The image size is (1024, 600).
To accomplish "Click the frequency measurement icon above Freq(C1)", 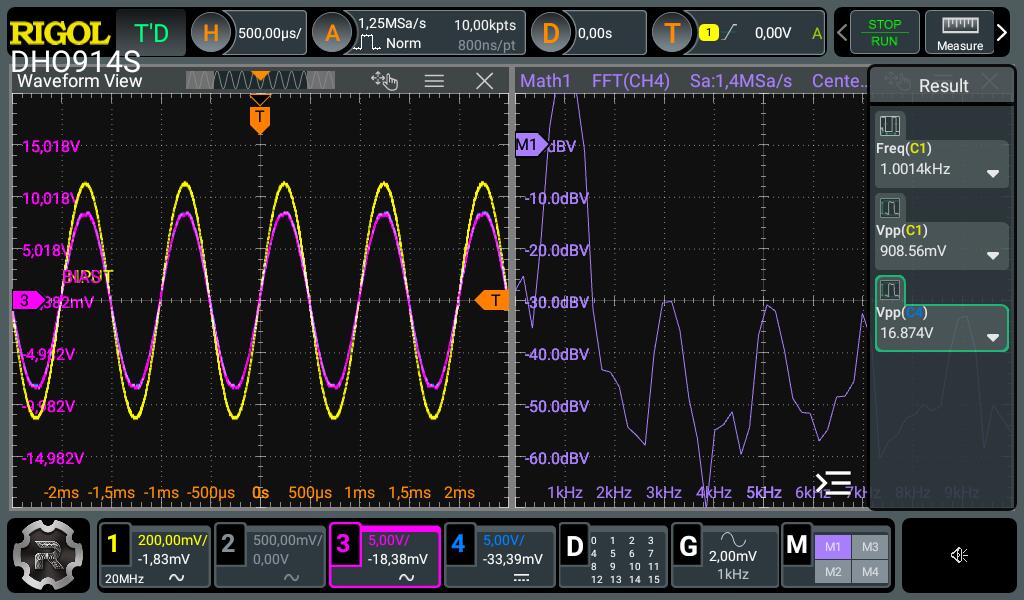I will pyautogui.click(x=889, y=125).
